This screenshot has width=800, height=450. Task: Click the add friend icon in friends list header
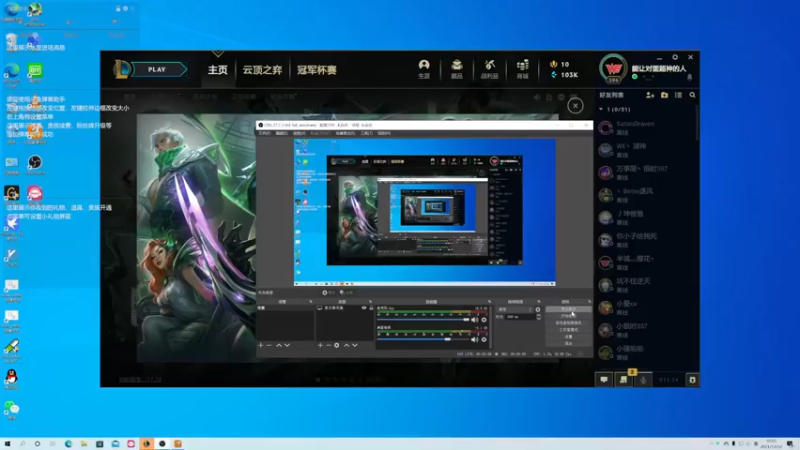point(650,95)
